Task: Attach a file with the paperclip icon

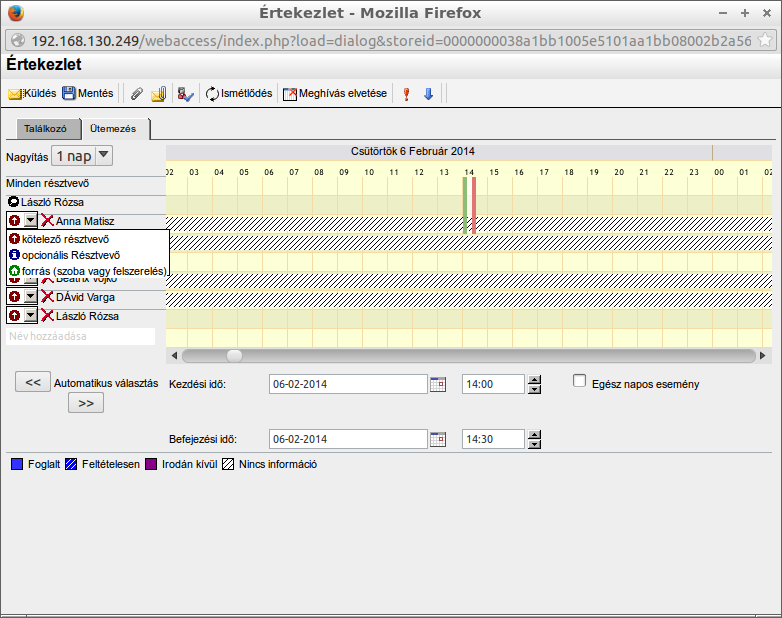Action: tap(137, 94)
